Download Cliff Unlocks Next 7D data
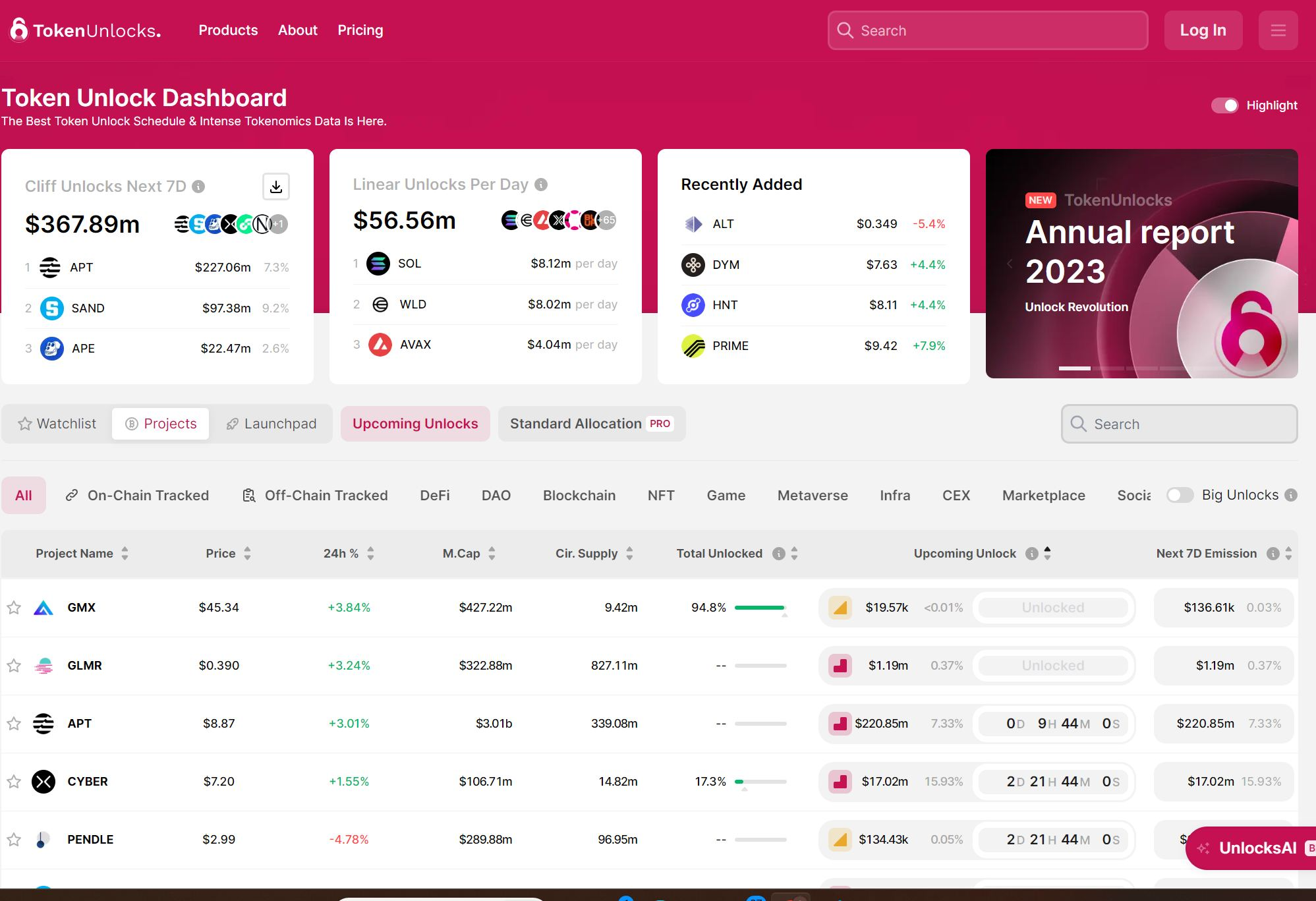Viewport: 1316px width, 901px height. tap(276, 187)
